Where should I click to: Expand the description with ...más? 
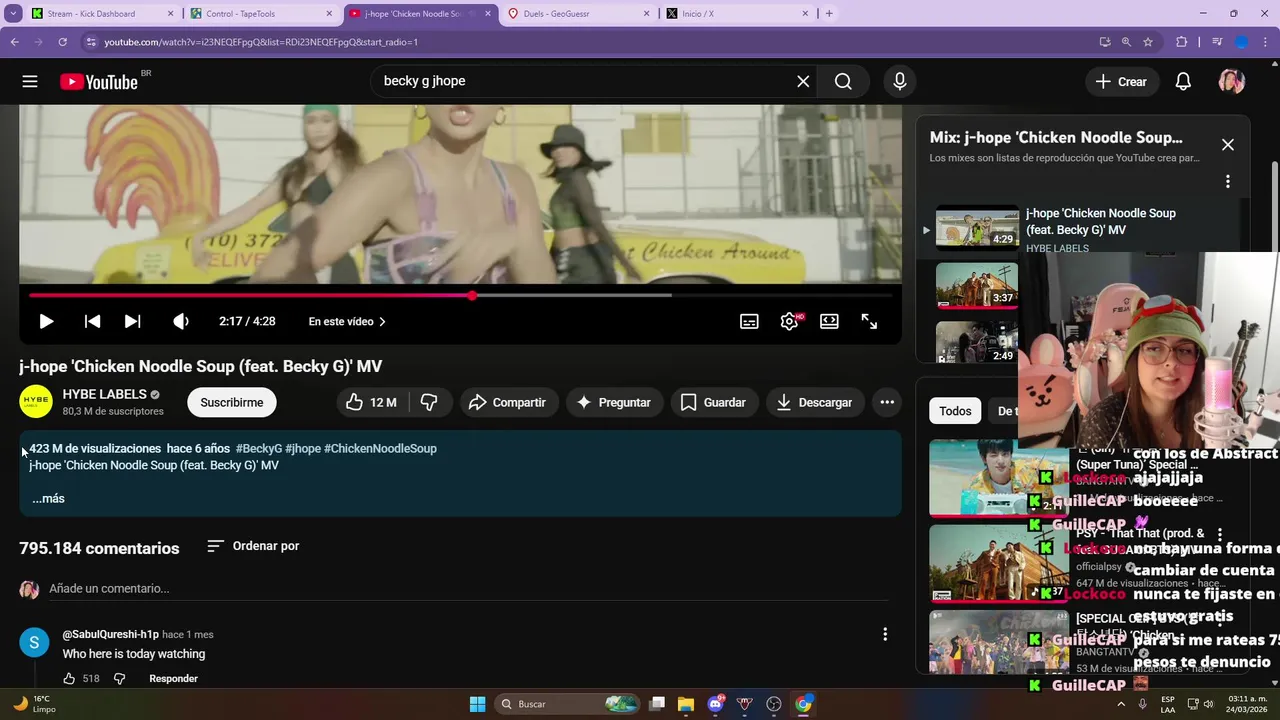click(48, 498)
